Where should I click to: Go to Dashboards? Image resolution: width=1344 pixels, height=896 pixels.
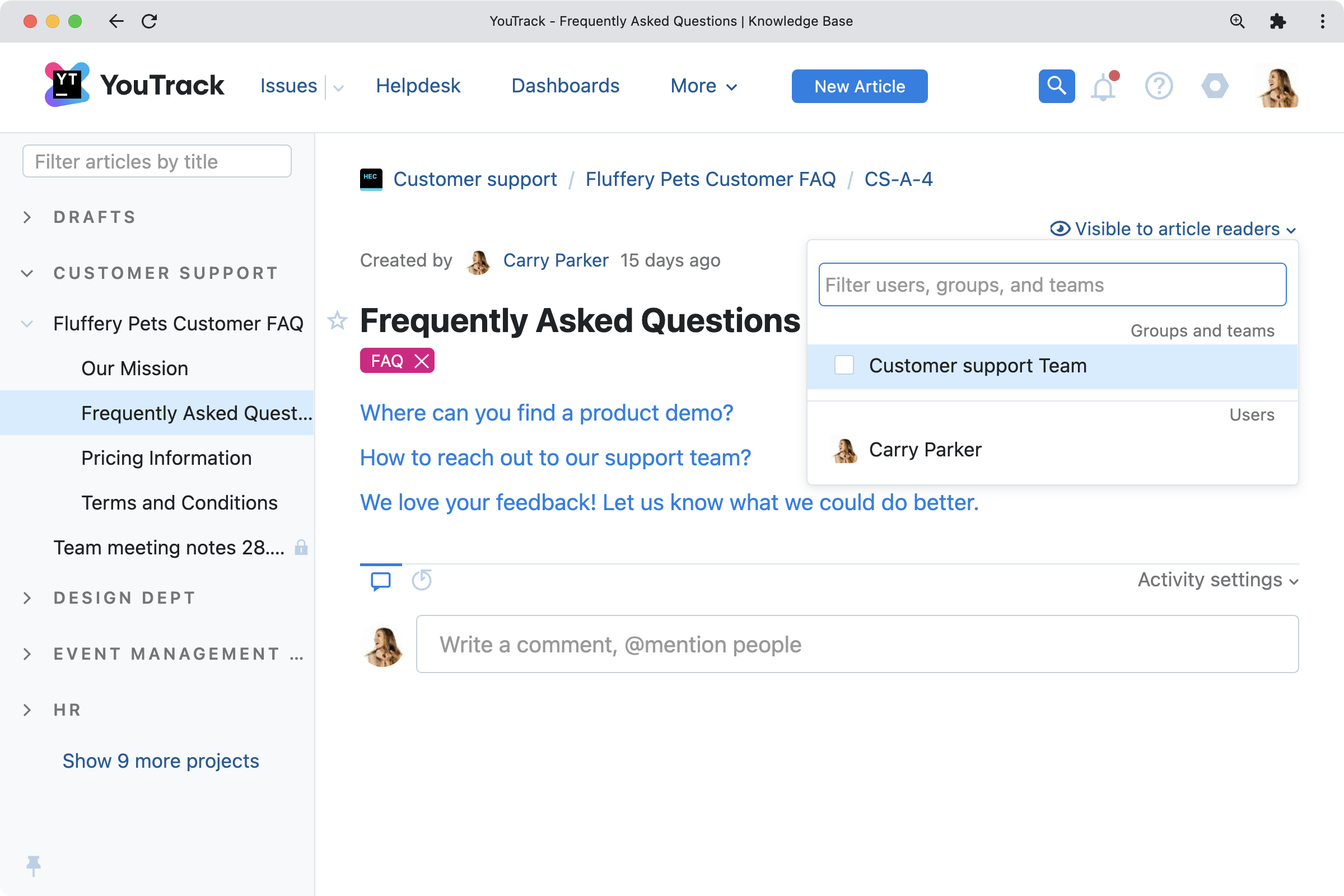[565, 86]
